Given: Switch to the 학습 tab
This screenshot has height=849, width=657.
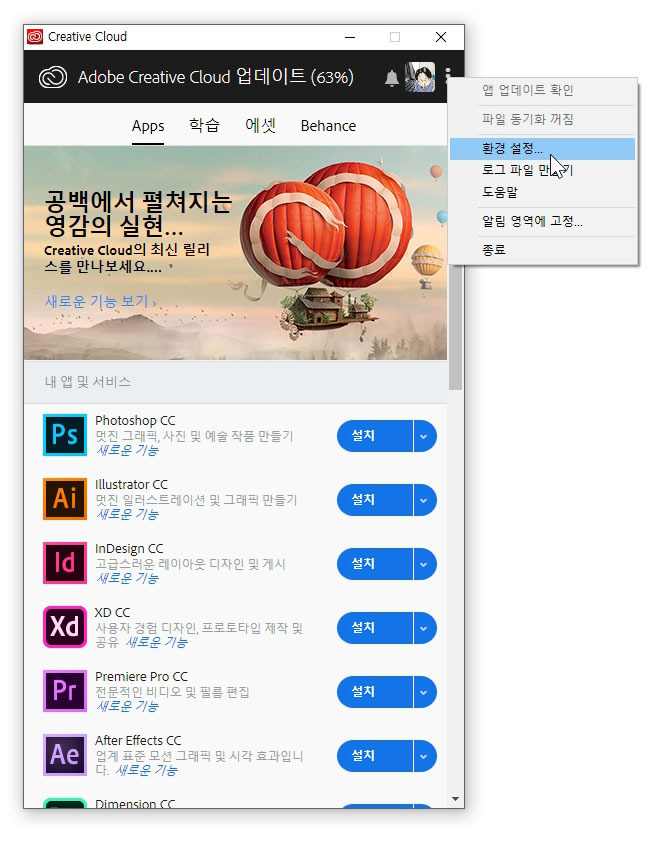Looking at the screenshot, I should [204, 125].
